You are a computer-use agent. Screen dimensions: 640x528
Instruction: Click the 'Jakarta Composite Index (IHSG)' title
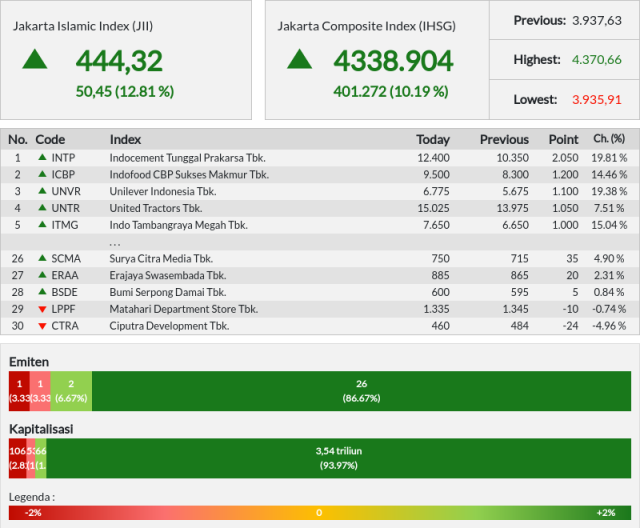367,26
